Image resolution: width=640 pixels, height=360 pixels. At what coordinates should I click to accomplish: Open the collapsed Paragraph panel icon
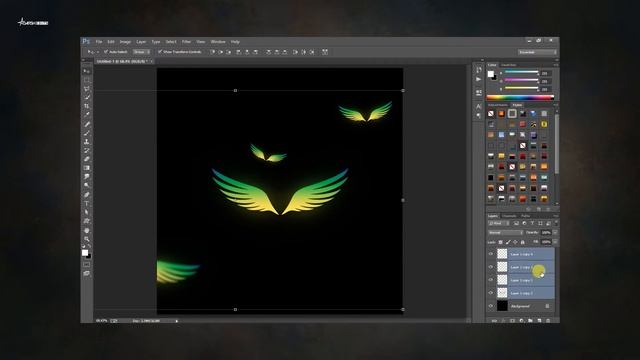(x=478, y=116)
